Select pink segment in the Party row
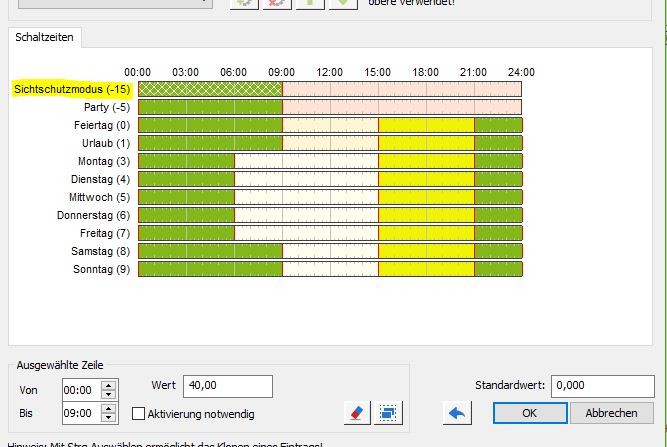The width and height of the screenshot is (667, 447). point(402,107)
